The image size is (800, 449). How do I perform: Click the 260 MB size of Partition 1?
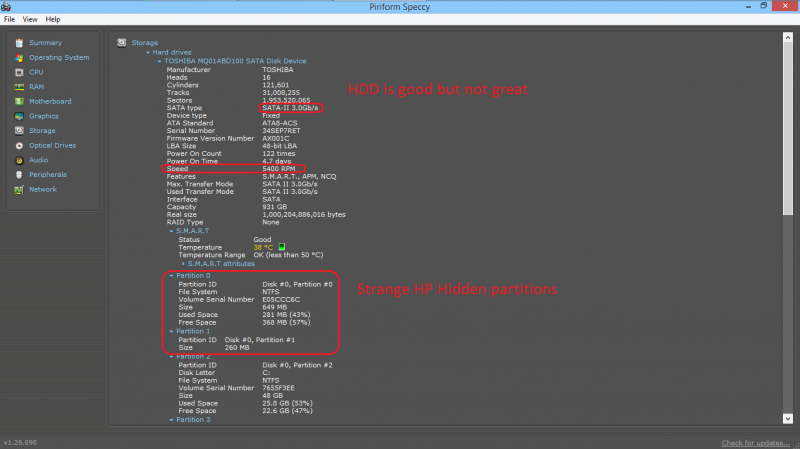[x=237, y=347]
